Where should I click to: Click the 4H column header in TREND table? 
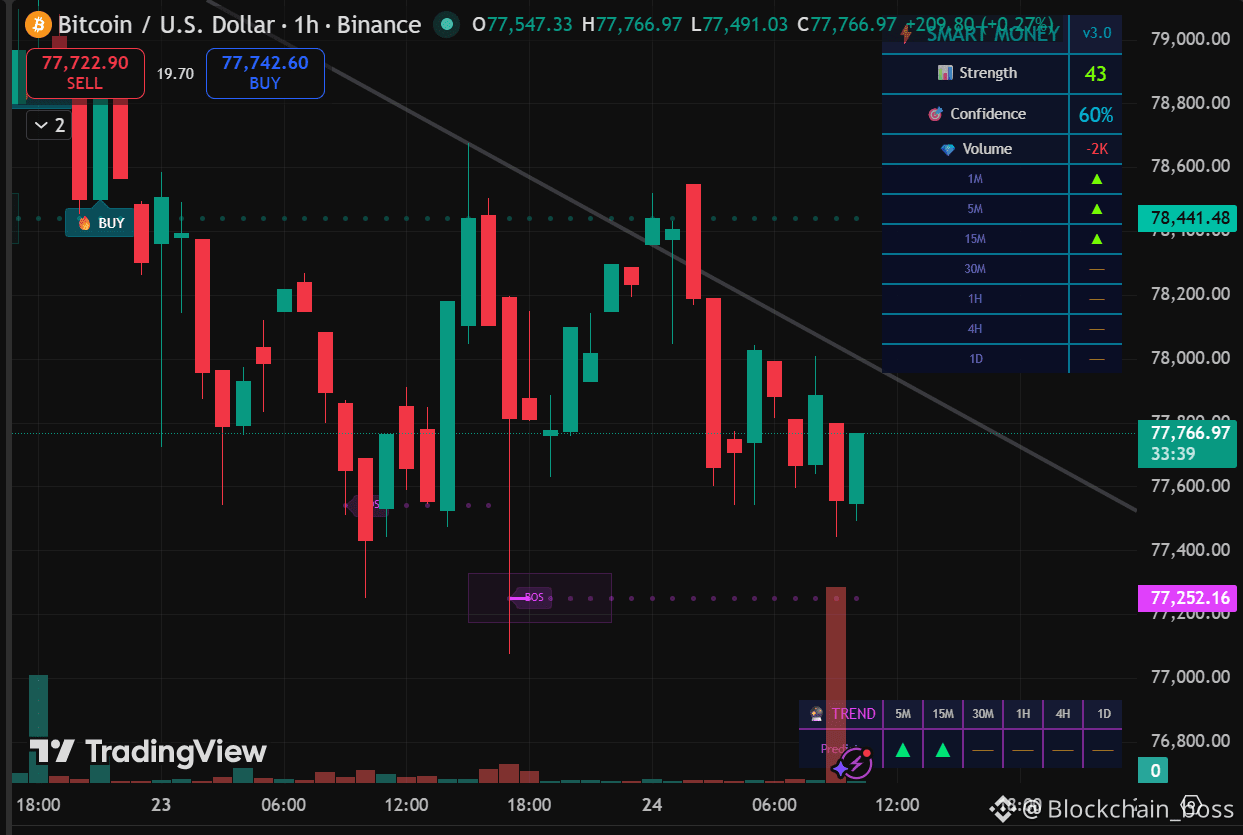pyautogui.click(x=1063, y=714)
